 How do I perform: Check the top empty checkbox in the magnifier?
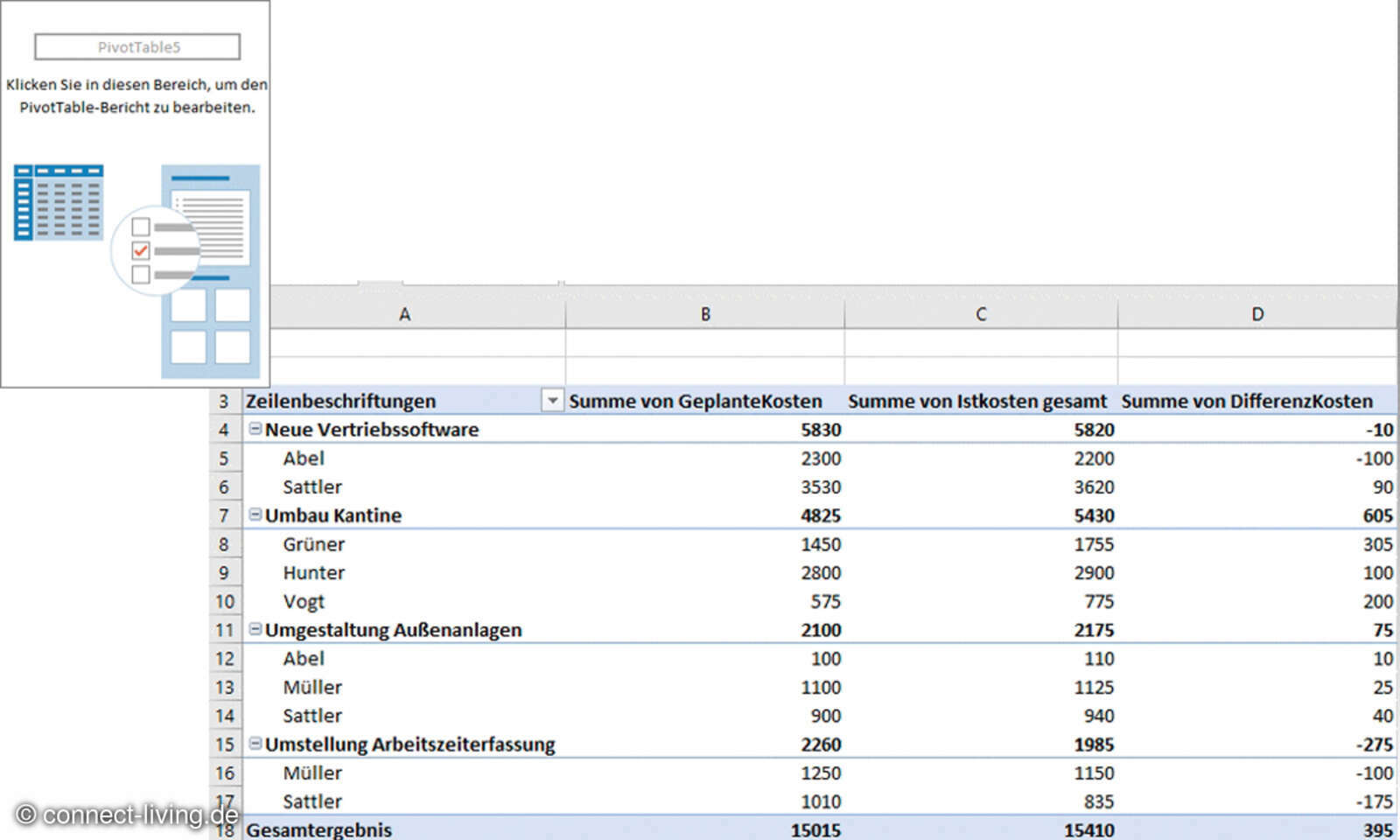coord(140,226)
